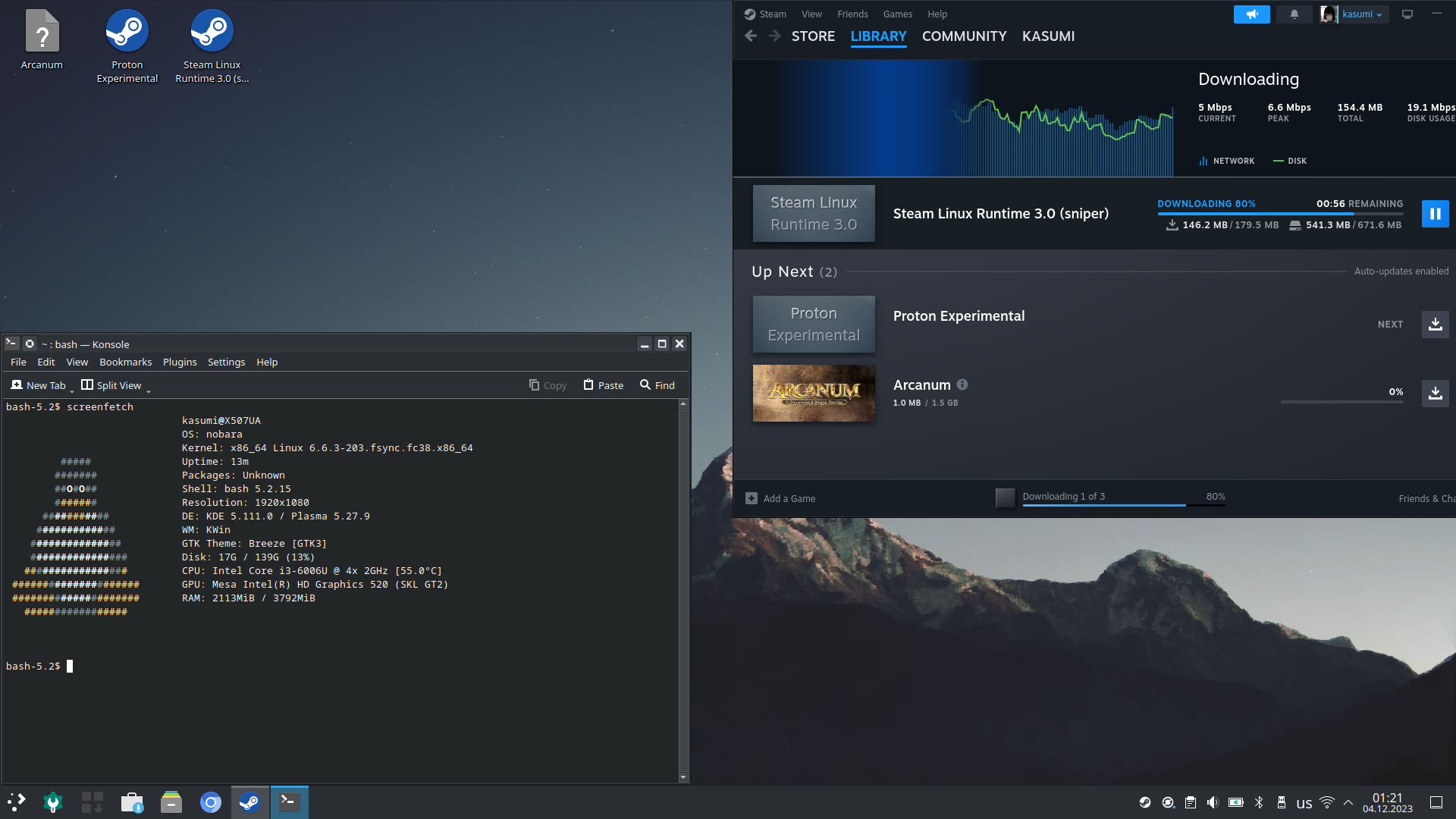Switch Steam to Big Picture mode
Viewport: 1456px width, 819px height.
[1407, 14]
